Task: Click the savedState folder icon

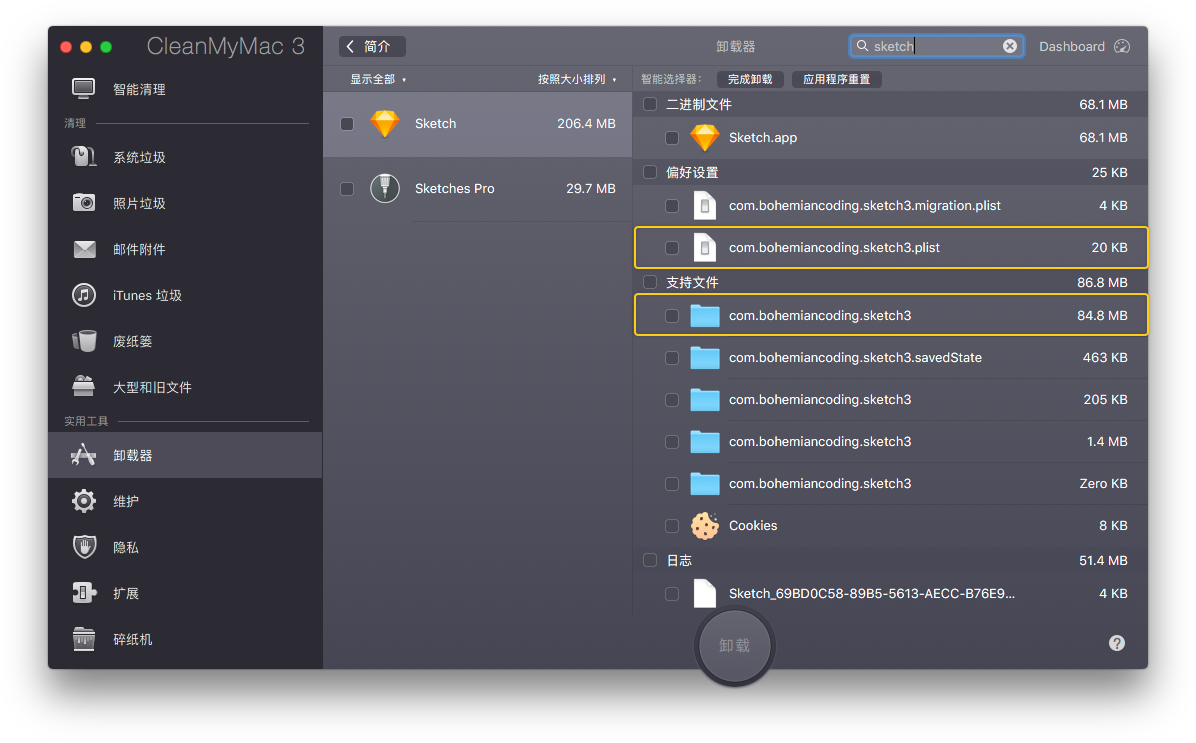Action: (x=704, y=357)
